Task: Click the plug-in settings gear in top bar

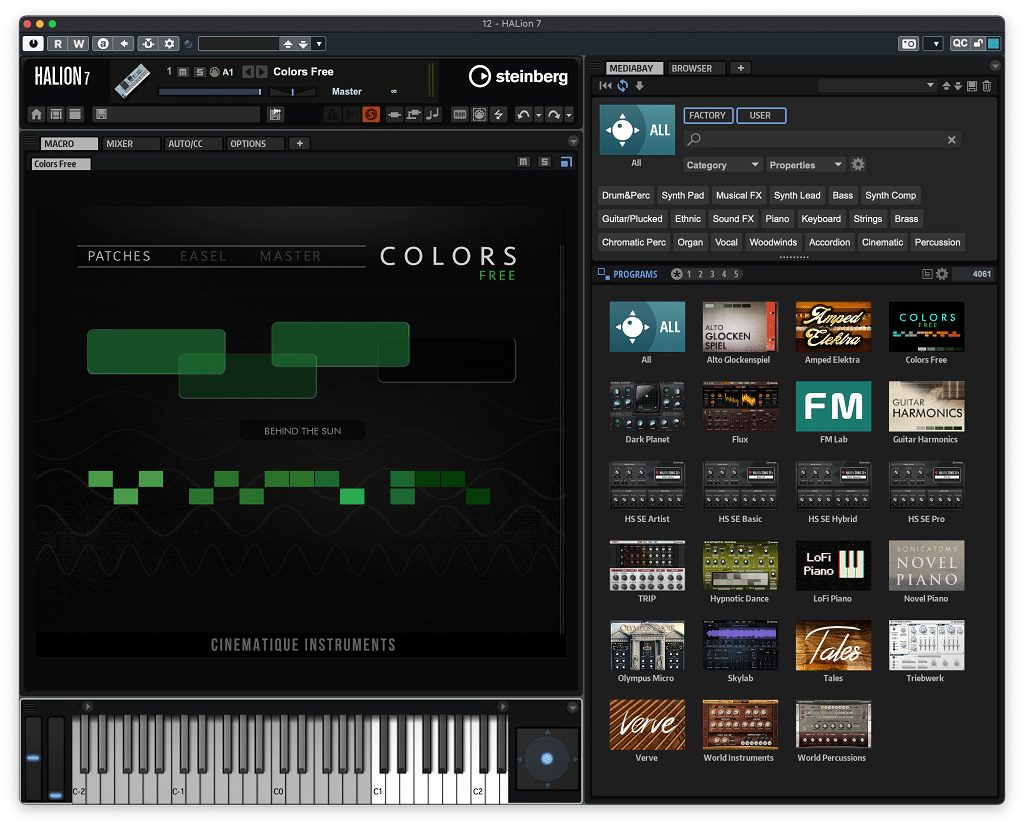Action: (x=169, y=44)
